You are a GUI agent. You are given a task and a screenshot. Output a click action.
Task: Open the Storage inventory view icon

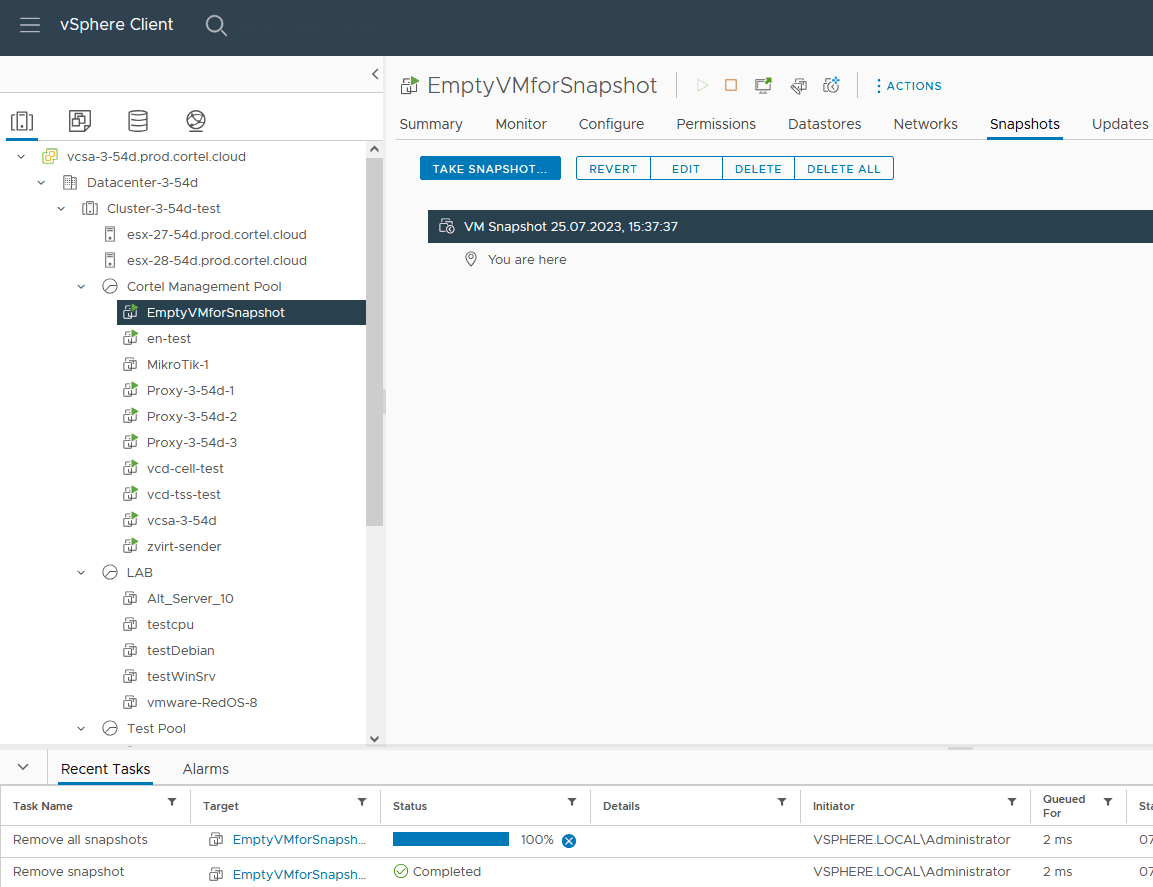coord(138,121)
